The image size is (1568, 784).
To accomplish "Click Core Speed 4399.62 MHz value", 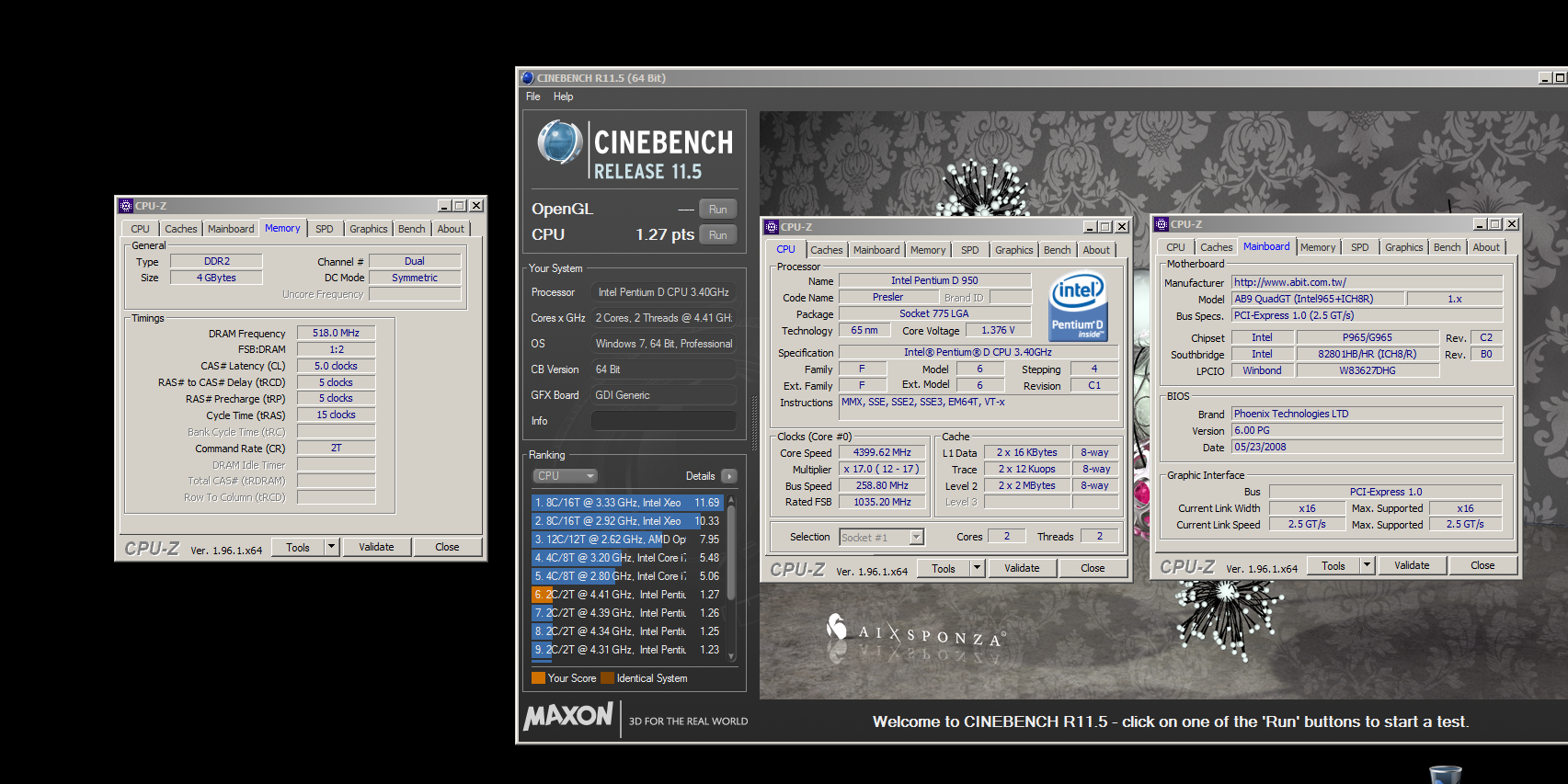I will 882,452.
